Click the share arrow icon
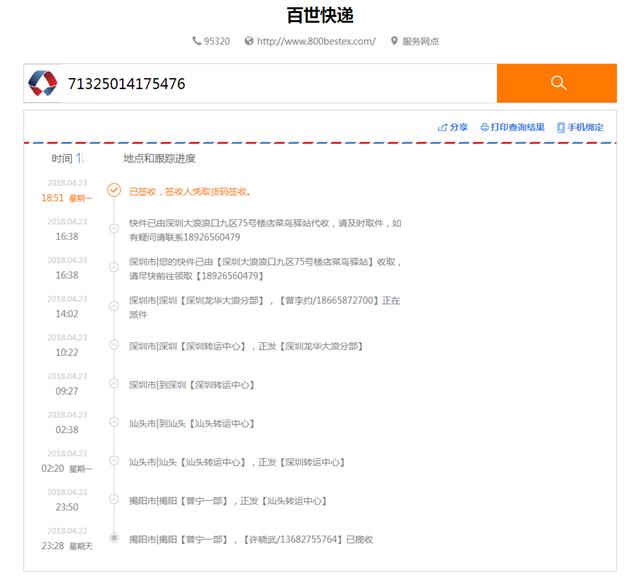Viewport: 640px width, 576px height. point(442,127)
